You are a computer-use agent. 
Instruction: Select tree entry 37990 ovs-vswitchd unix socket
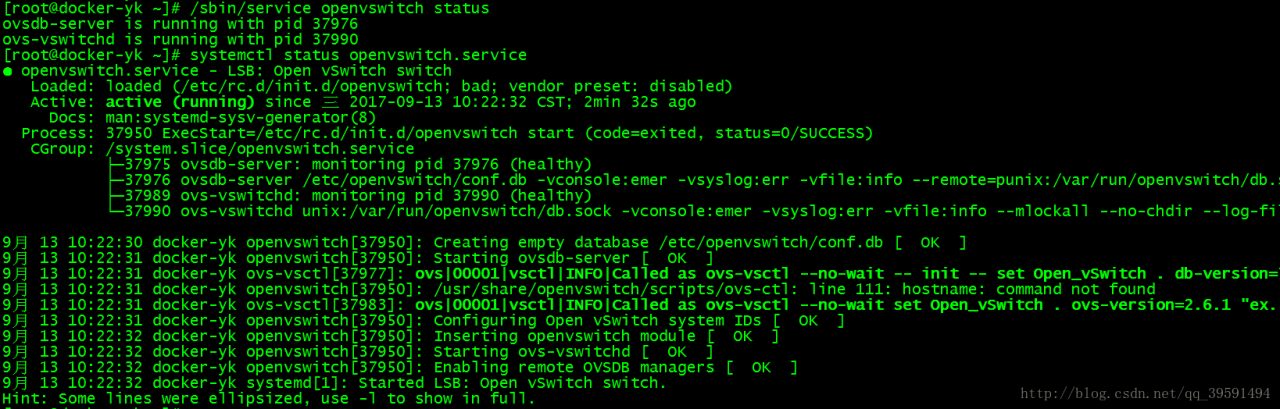tap(400, 211)
